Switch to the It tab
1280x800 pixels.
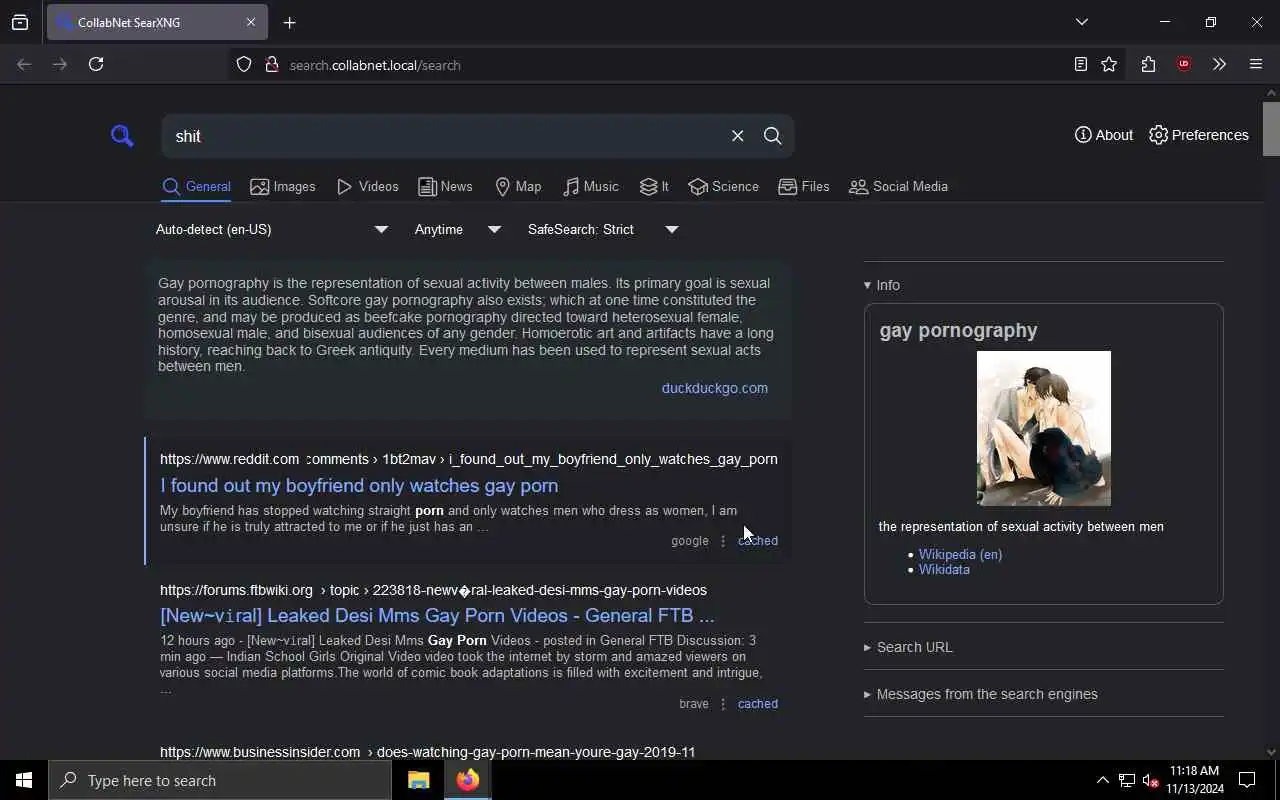[x=655, y=187]
